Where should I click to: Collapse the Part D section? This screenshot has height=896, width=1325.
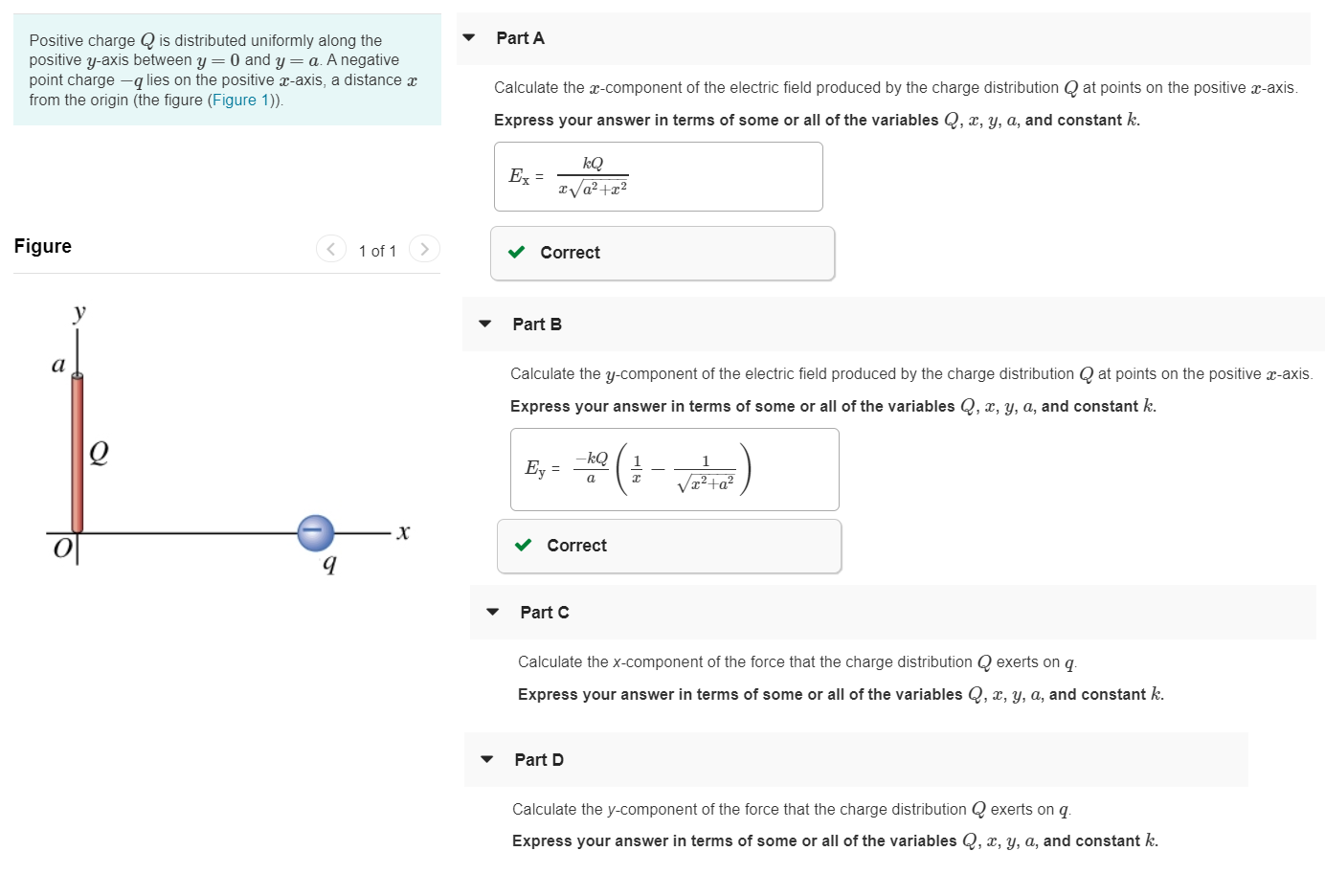coord(487,759)
